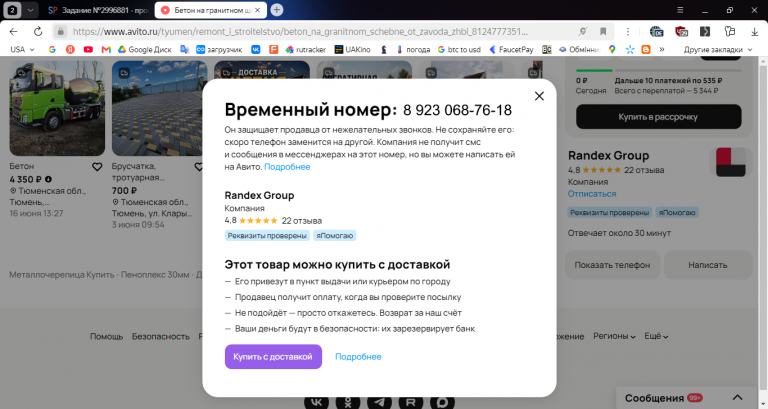Viewport: 768px width, 409px height.
Task: Open btc to usd bookmark
Action: pos(459,49)
